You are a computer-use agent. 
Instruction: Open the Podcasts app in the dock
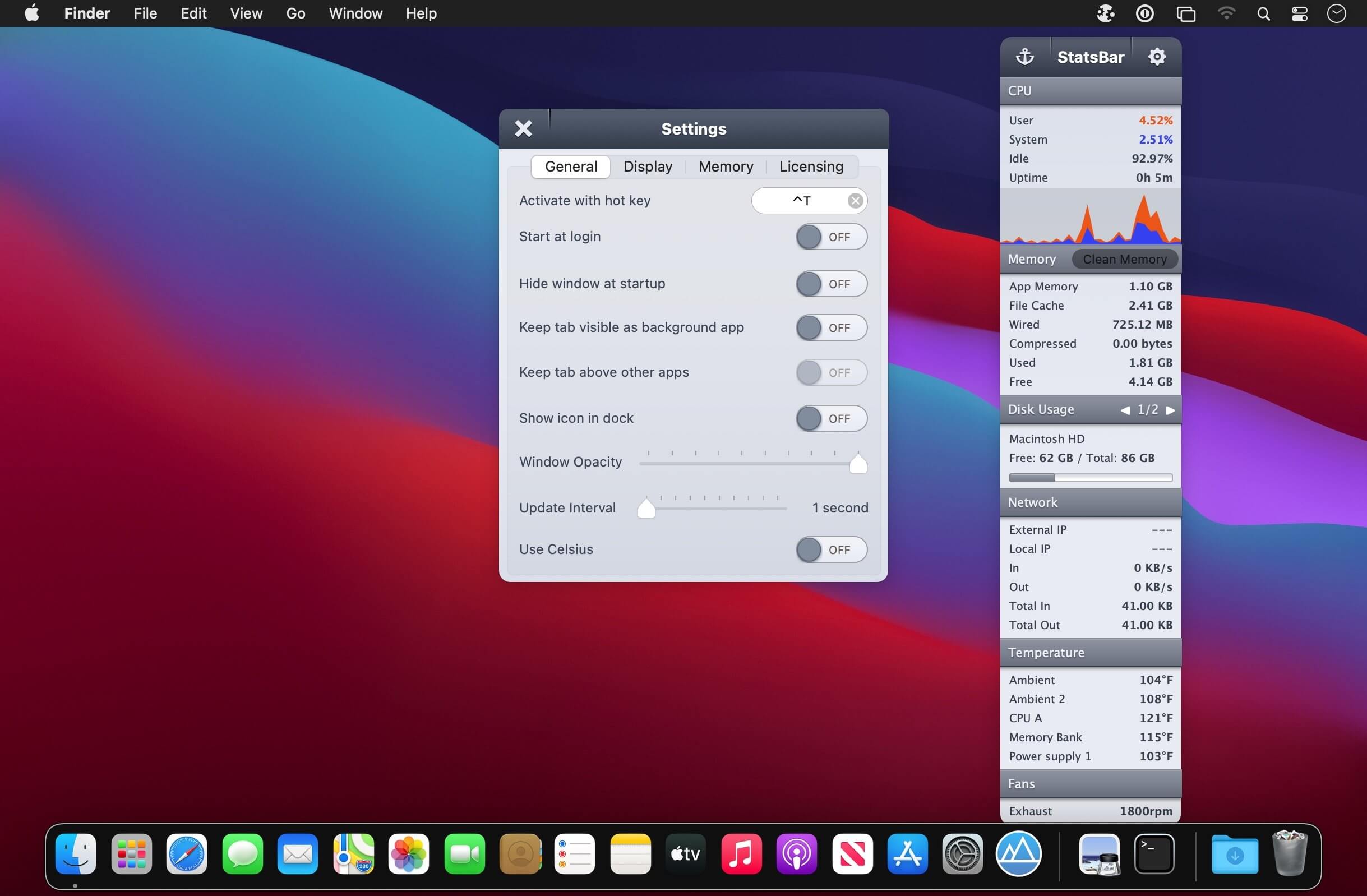tap(796, 854)
